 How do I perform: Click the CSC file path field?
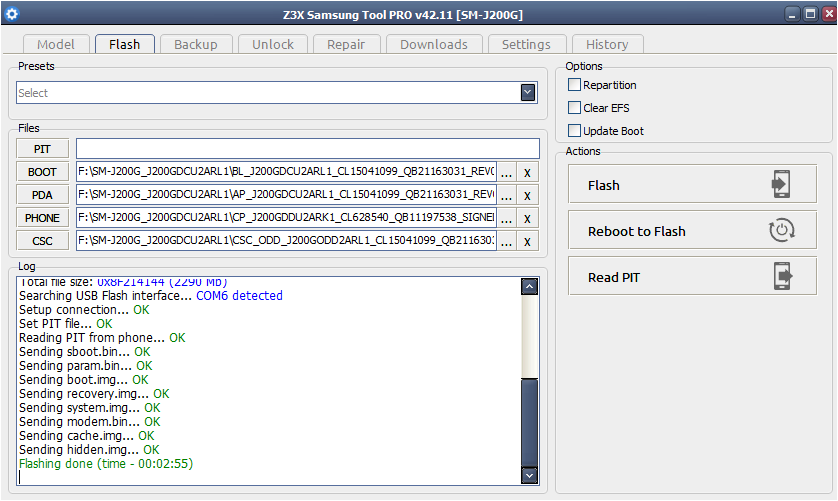(286, 241)
